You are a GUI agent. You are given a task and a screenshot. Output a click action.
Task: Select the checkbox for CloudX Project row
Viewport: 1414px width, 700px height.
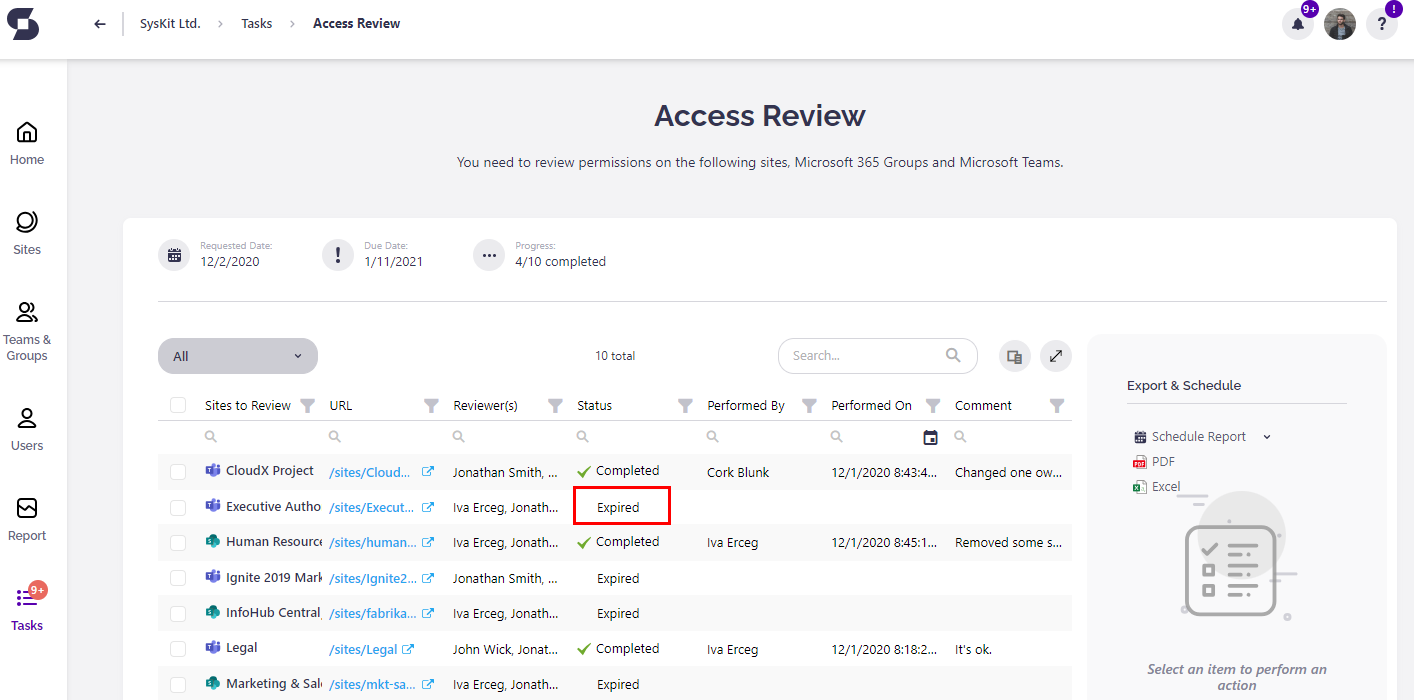click(178, 471)
